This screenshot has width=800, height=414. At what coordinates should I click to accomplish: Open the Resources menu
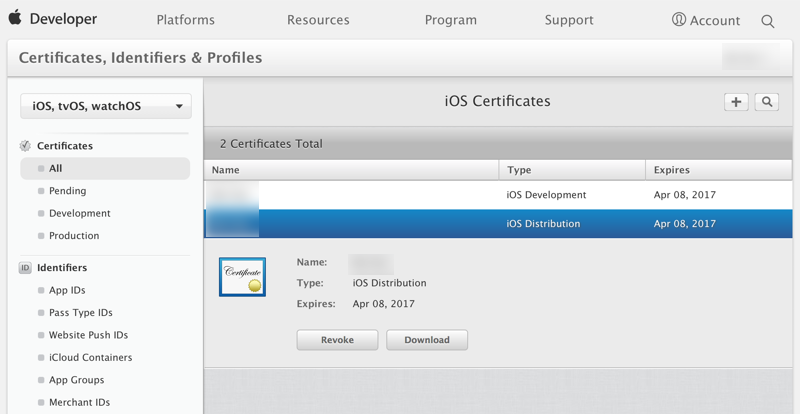(x=318, y=20)
